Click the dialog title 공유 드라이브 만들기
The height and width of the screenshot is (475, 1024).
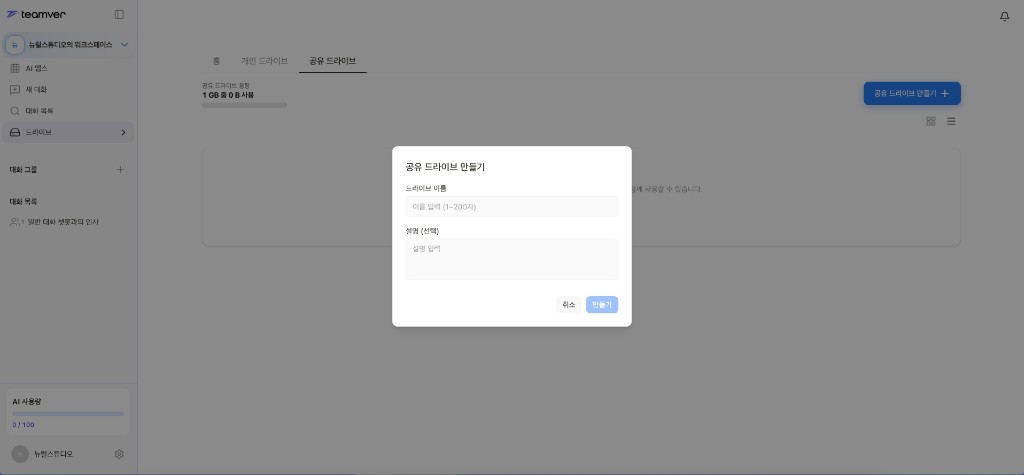[x=445, y=167]
